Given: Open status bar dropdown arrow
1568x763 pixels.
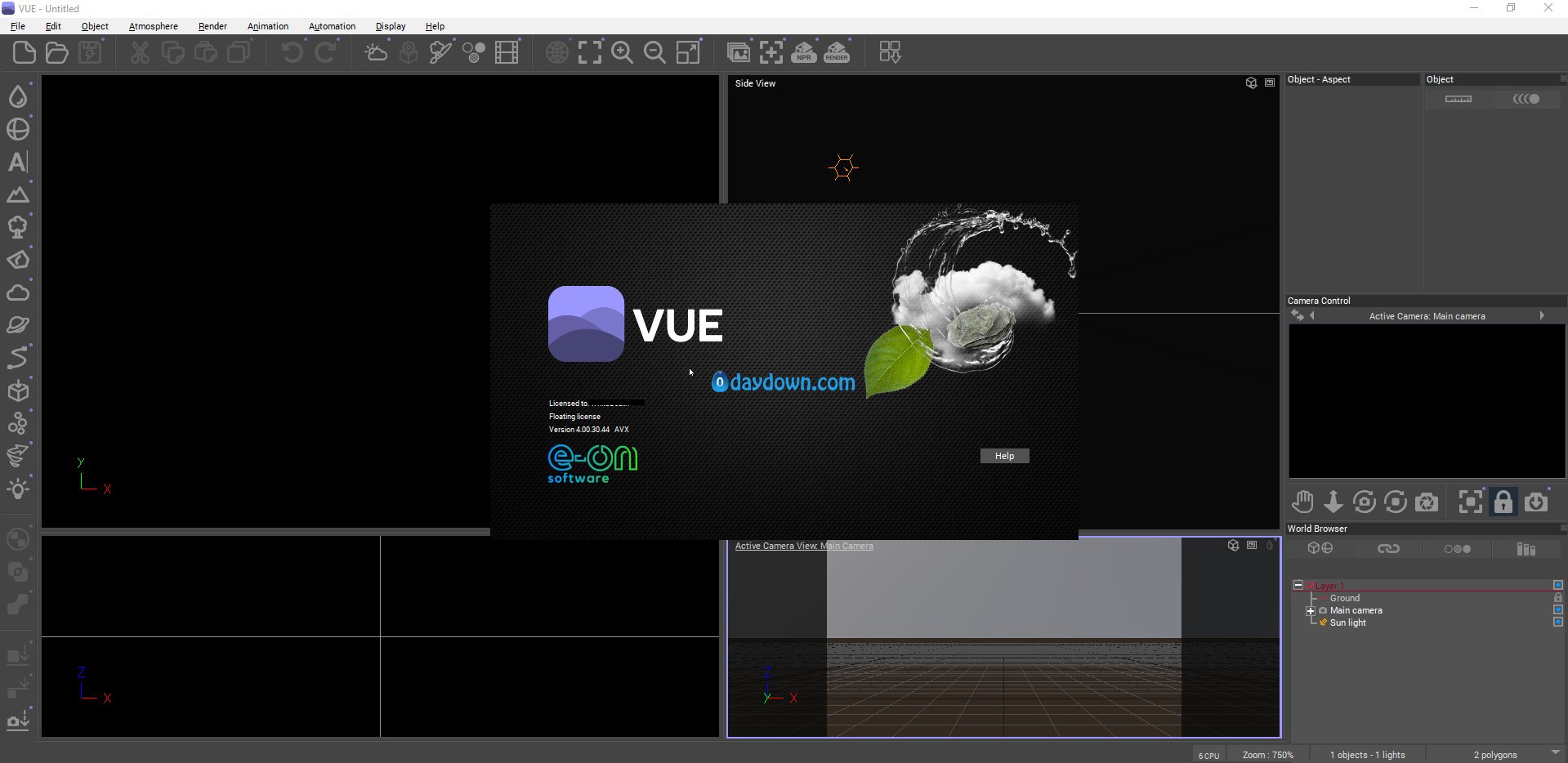Looking at the screenshot, I should 1555,752.
